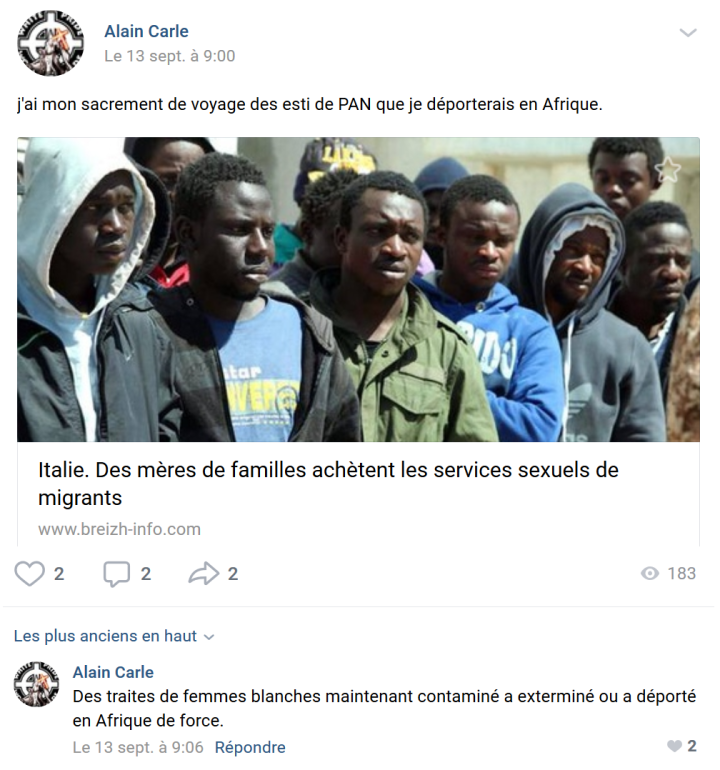
Task: Click the comment like count number
Action: (692, 746)
